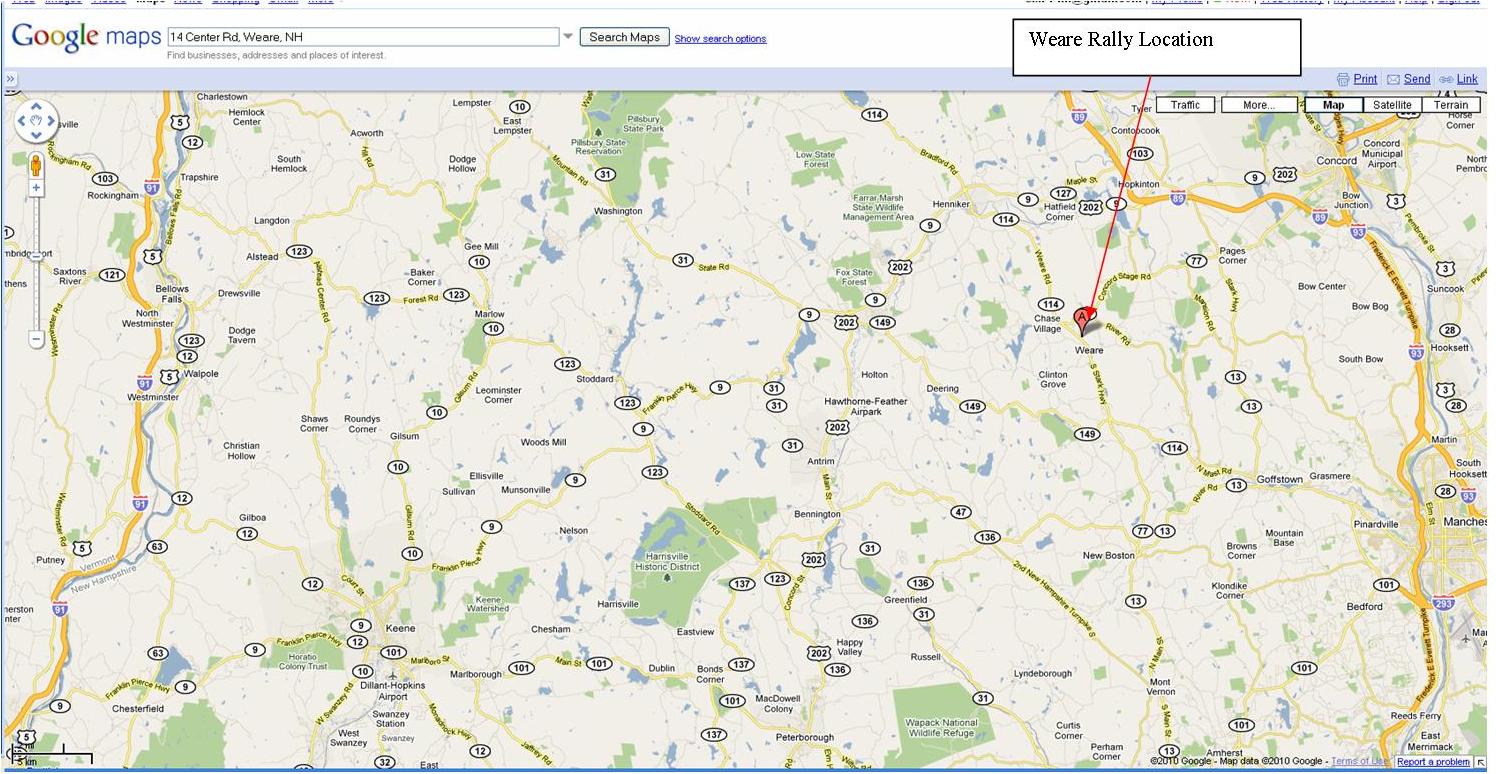
Task: Expand the left panel with double-arrow
Action: click(10, 79)
